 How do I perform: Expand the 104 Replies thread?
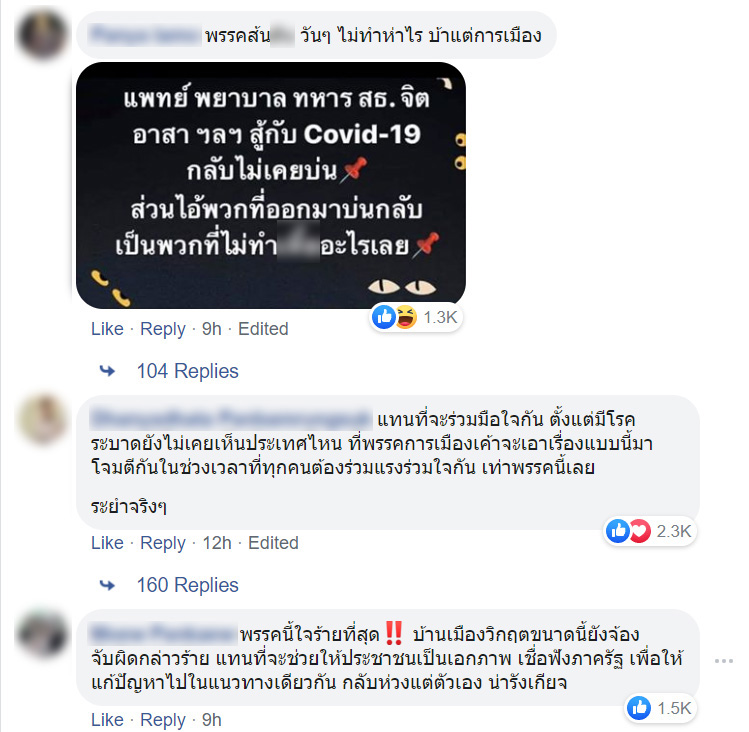tap(187, 371)
